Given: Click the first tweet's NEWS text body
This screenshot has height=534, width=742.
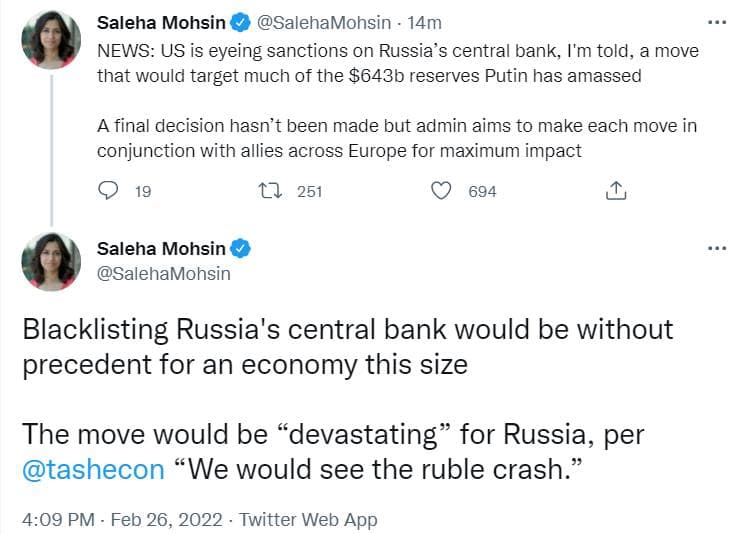Looking at the screenshot, I should coord(397,61).
